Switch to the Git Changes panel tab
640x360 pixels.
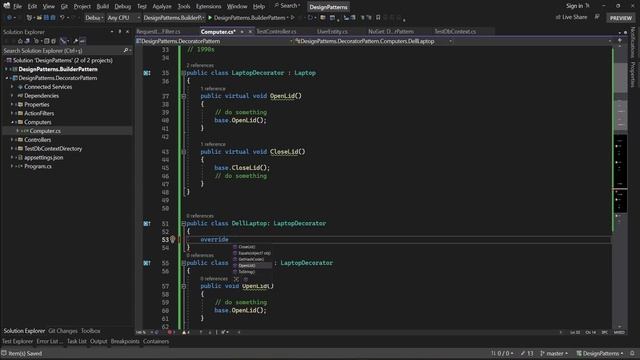coord(62,331)
